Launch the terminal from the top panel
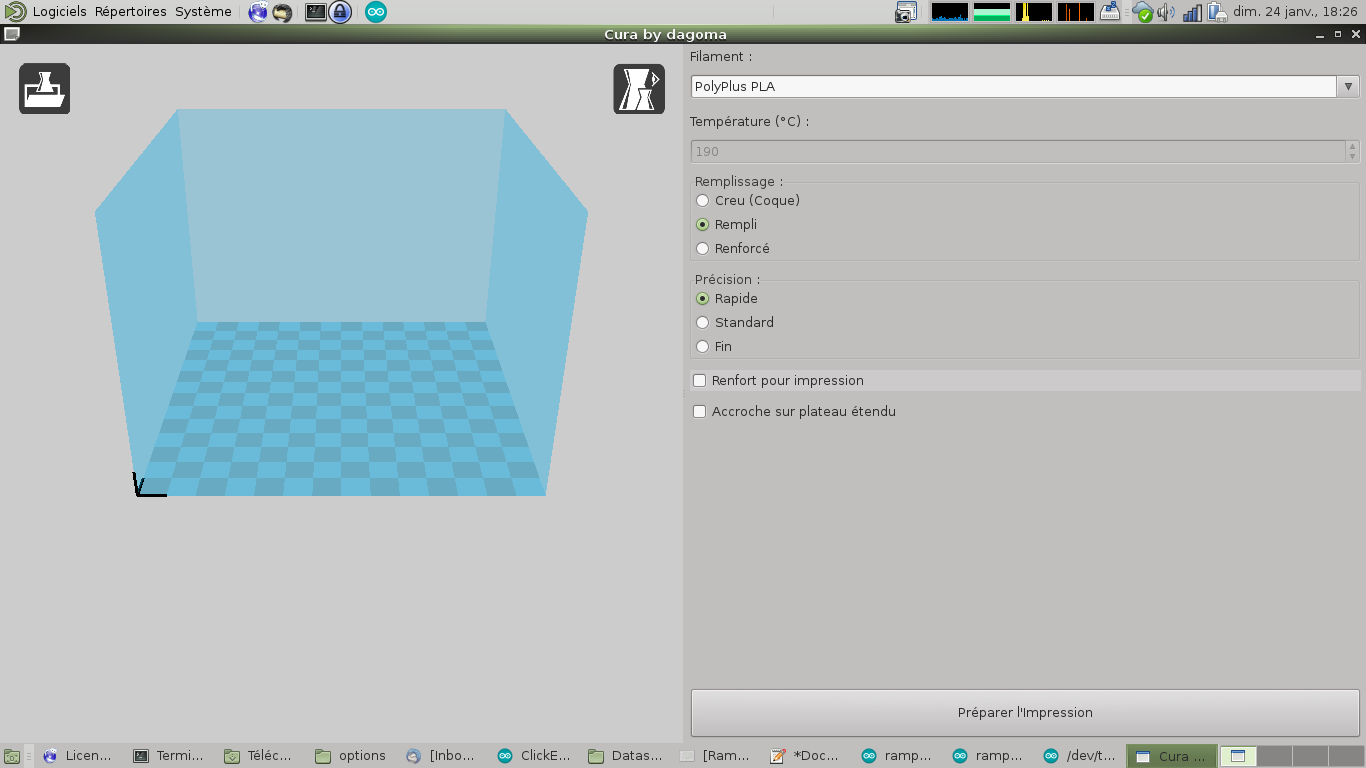Viewport: 1366px width, 768px height. [x=316, y=12]
